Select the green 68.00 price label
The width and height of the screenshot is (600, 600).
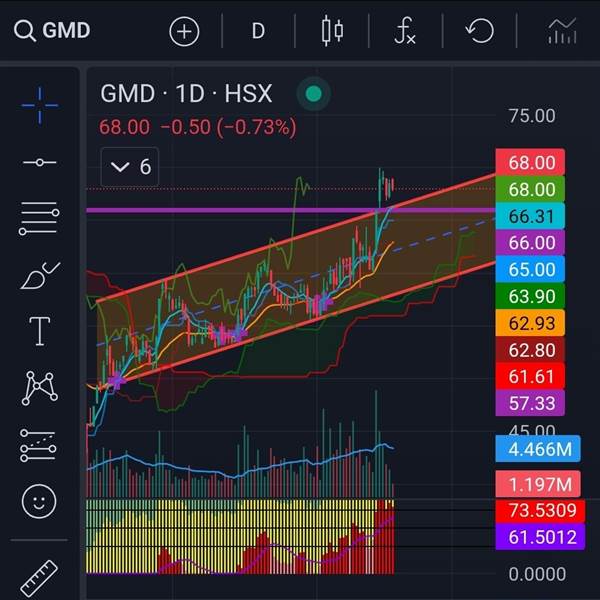coord(530,189)
